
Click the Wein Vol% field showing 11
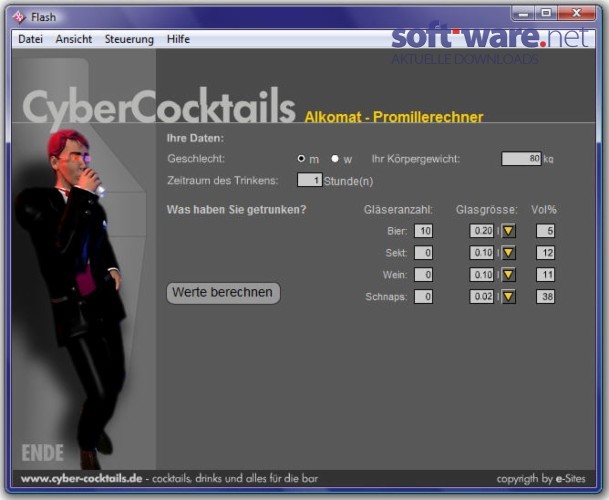(x=545, y=275)
